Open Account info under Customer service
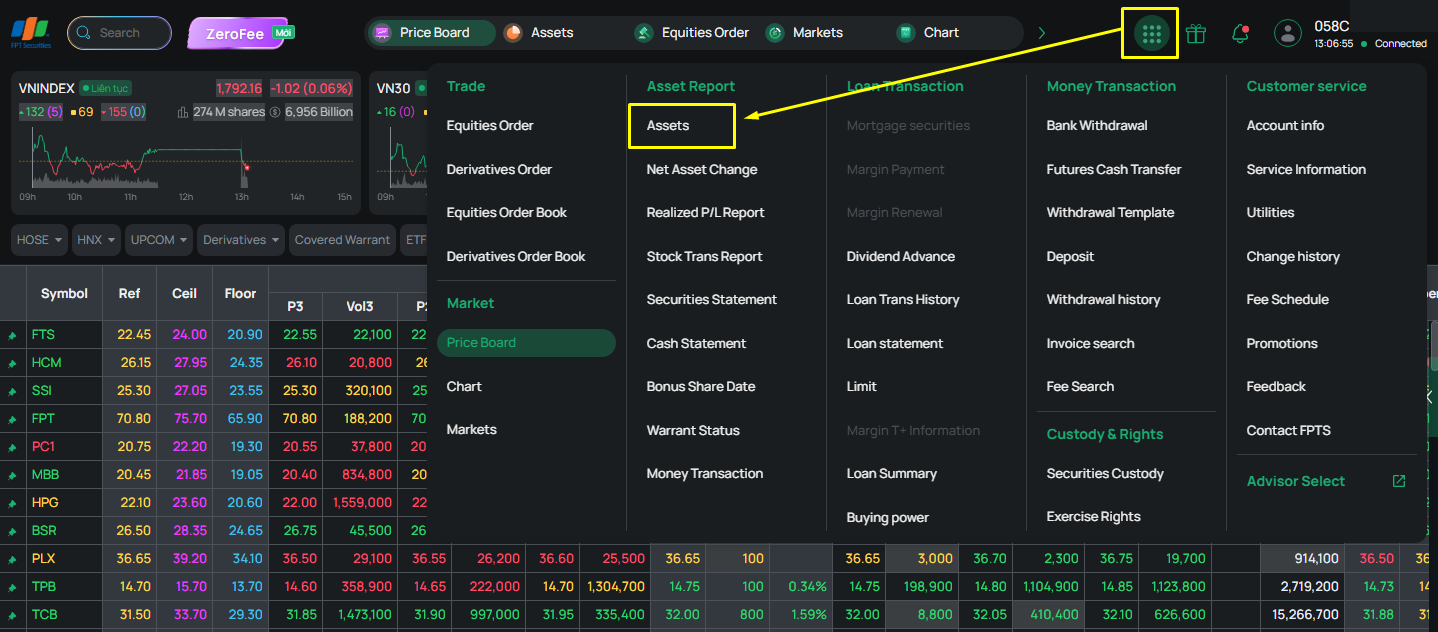This screenshot has height=632, width=1438. pyautogui.click(x=1285, y=126)
